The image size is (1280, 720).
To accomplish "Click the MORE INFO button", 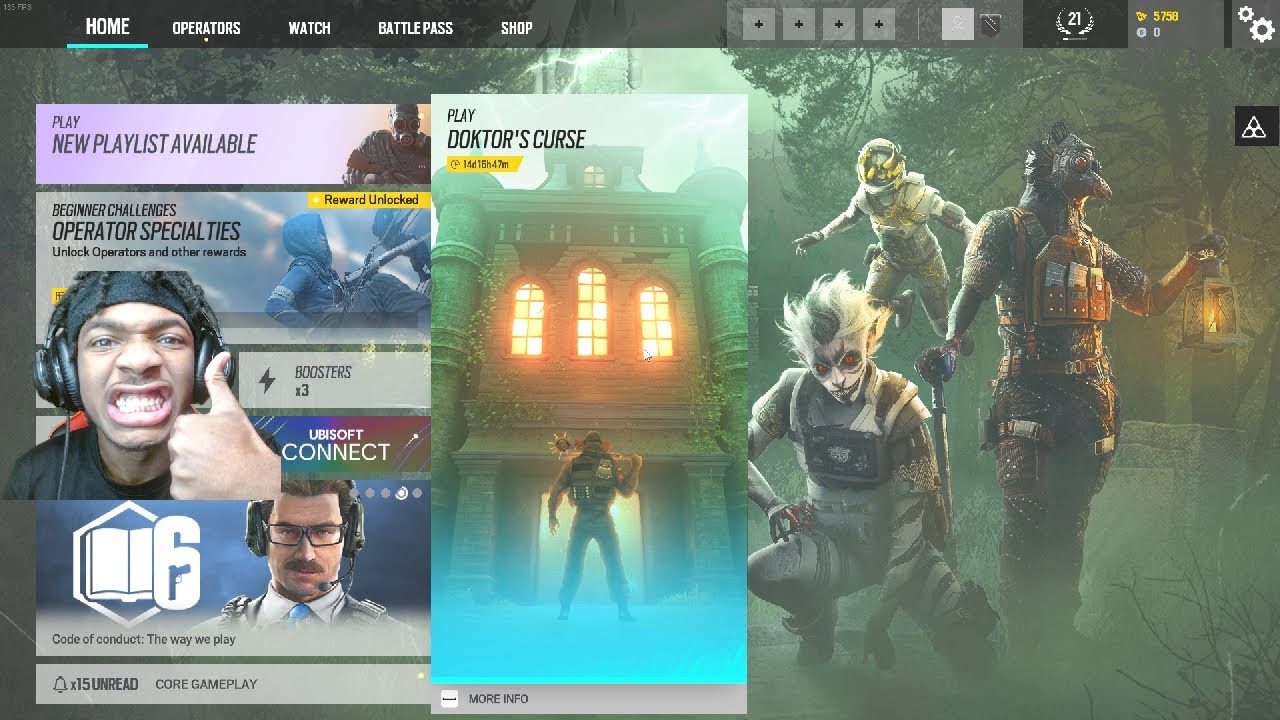I will [x=589, y=698].
